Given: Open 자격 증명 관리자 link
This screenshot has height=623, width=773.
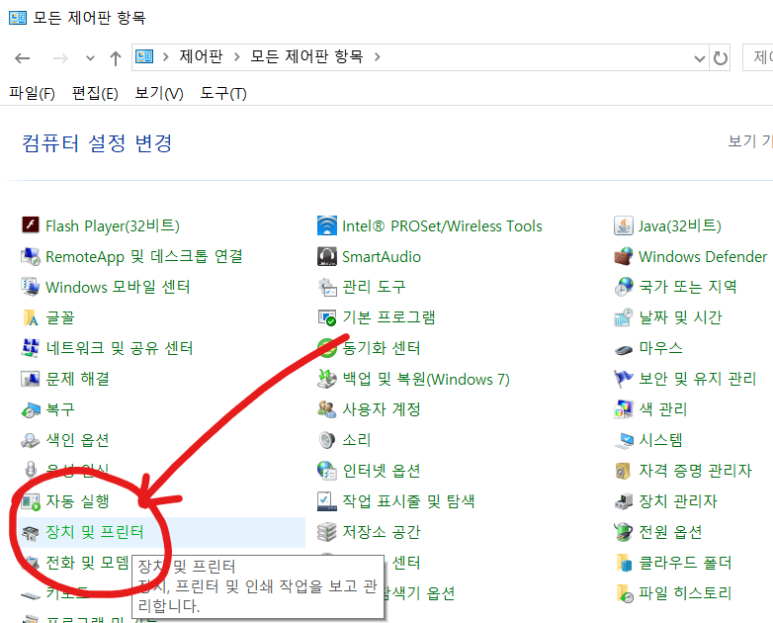Looking at the screenshot, I should click(x=695, y=471).
